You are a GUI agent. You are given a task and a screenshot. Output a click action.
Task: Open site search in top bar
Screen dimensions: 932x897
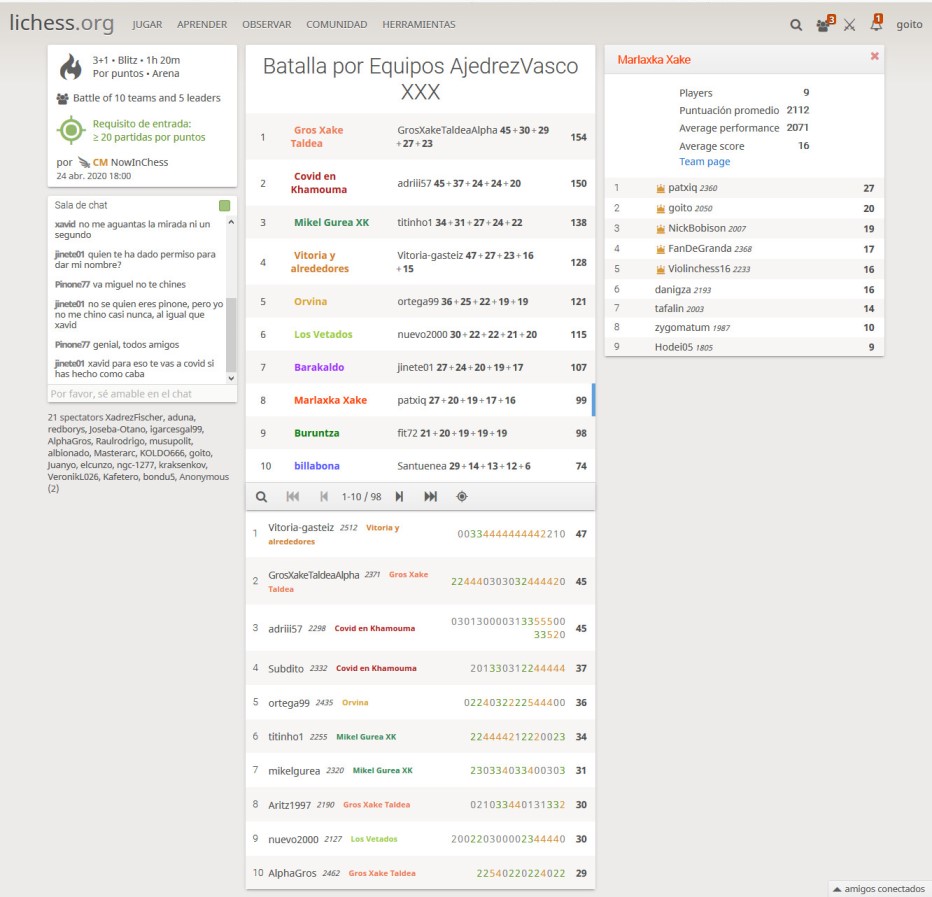(x=796, y=25)
